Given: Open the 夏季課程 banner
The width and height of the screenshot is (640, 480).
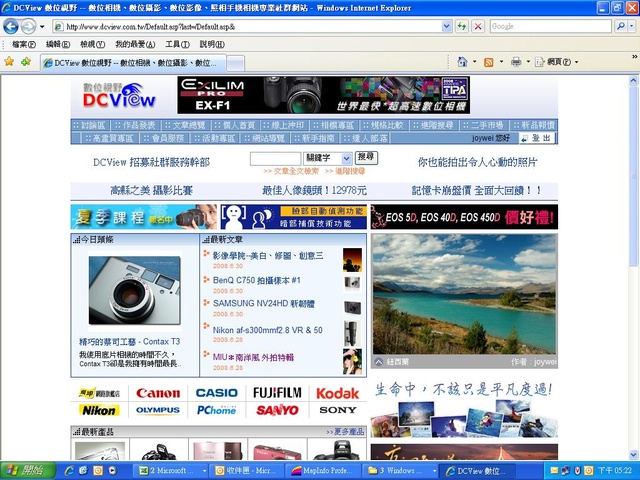Looking at the screenshot, I should click(x=144, y=217).
